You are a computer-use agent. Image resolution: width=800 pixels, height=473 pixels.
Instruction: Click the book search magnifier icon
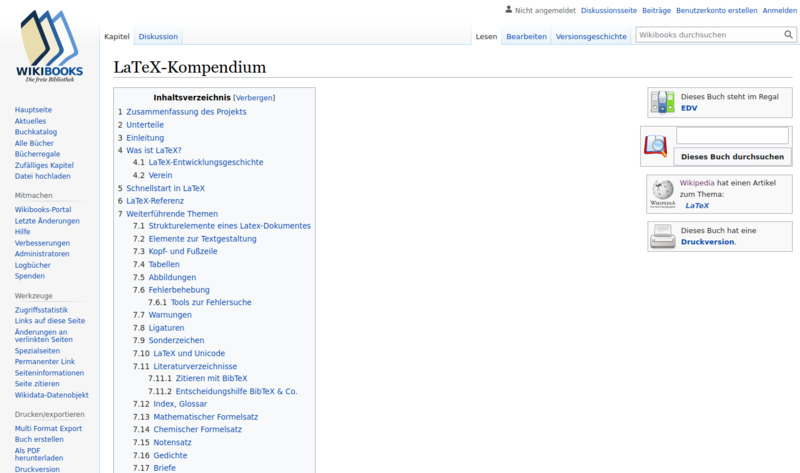[655, 146]
